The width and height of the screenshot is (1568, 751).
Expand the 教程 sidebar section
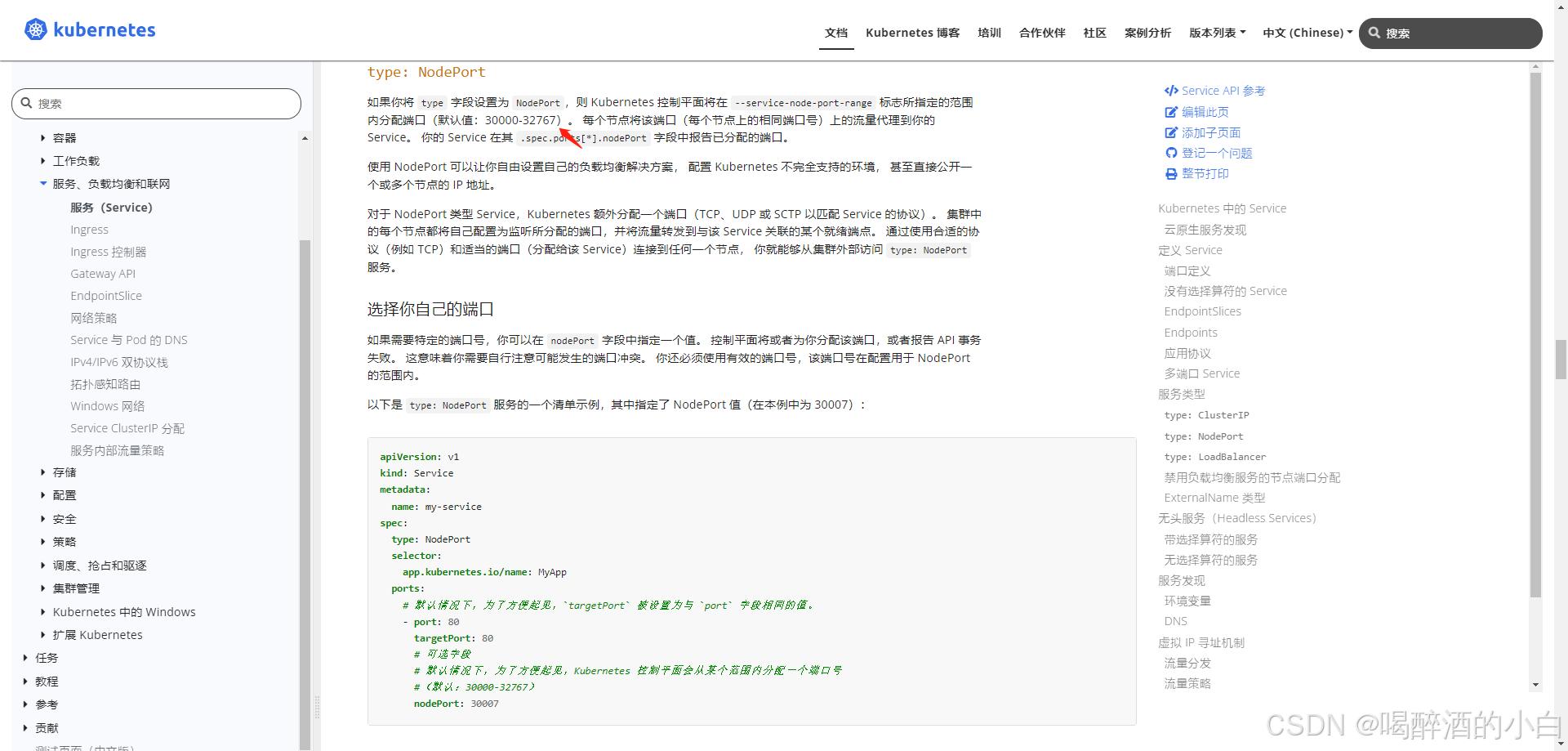point(25,682)
